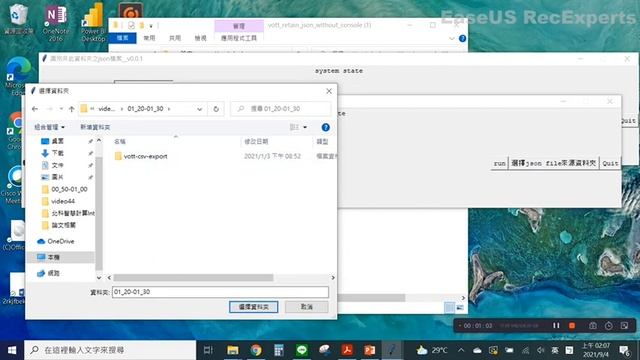
Task: Open view options dropdown arrow
Action: click(x=305, y=127)
